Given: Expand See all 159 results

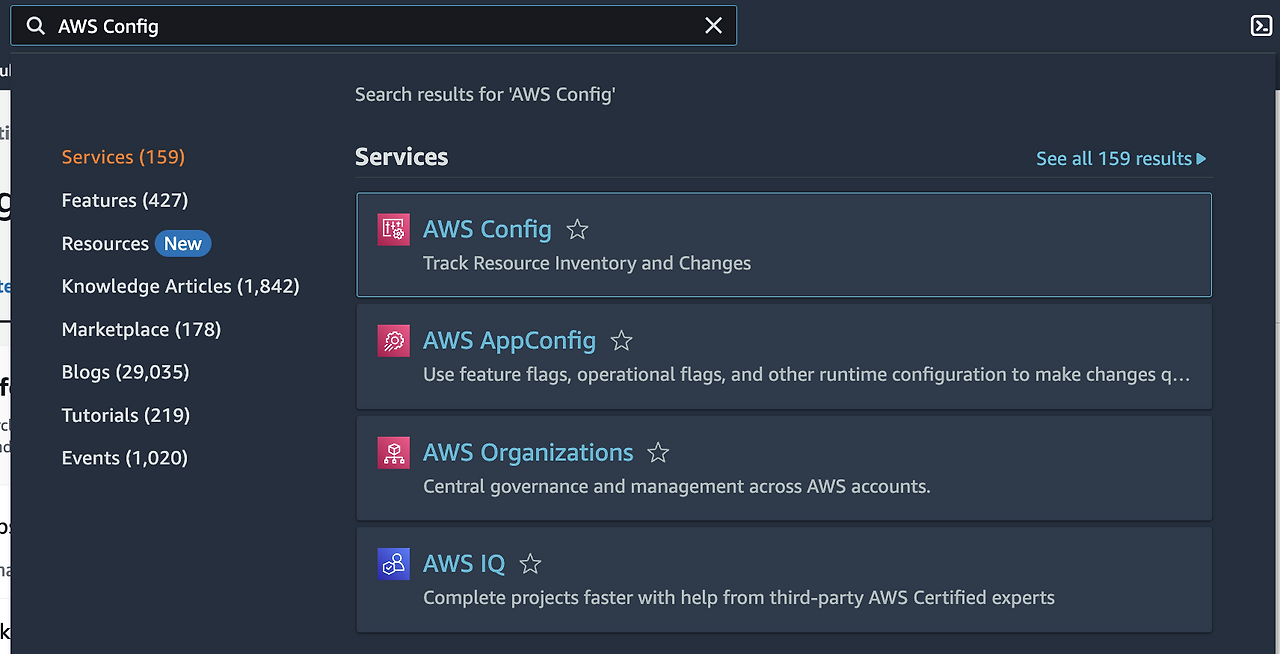Looking at the screenshot, I should pos(1121,159).
